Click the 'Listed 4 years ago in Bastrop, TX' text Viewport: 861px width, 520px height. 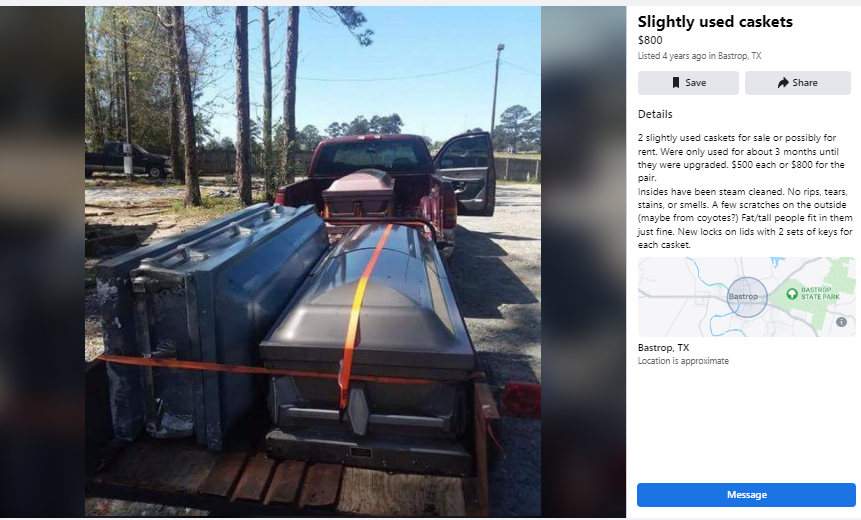pyautogui.click(x=699, y=56)
